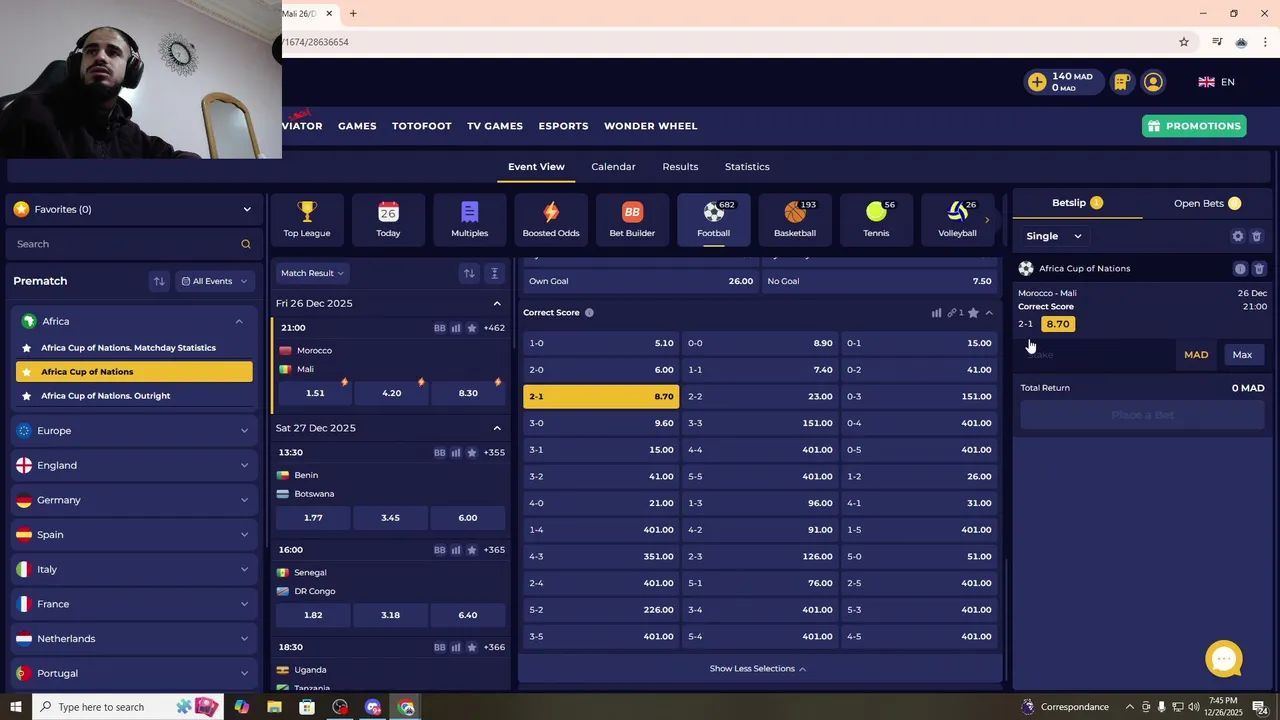Select the Volleyball sport icon
The width and height of the screenshot is (1280, 720).
pos(957,218)
